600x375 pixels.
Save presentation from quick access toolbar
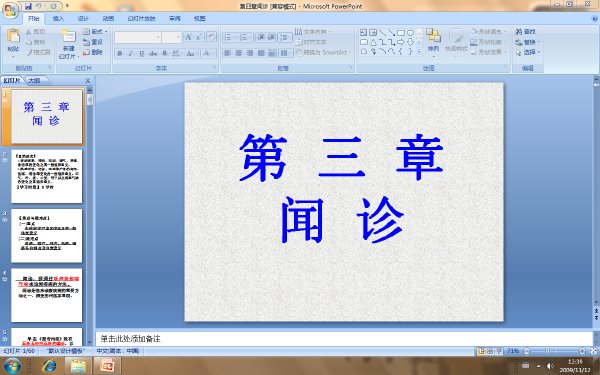point(29,6)
